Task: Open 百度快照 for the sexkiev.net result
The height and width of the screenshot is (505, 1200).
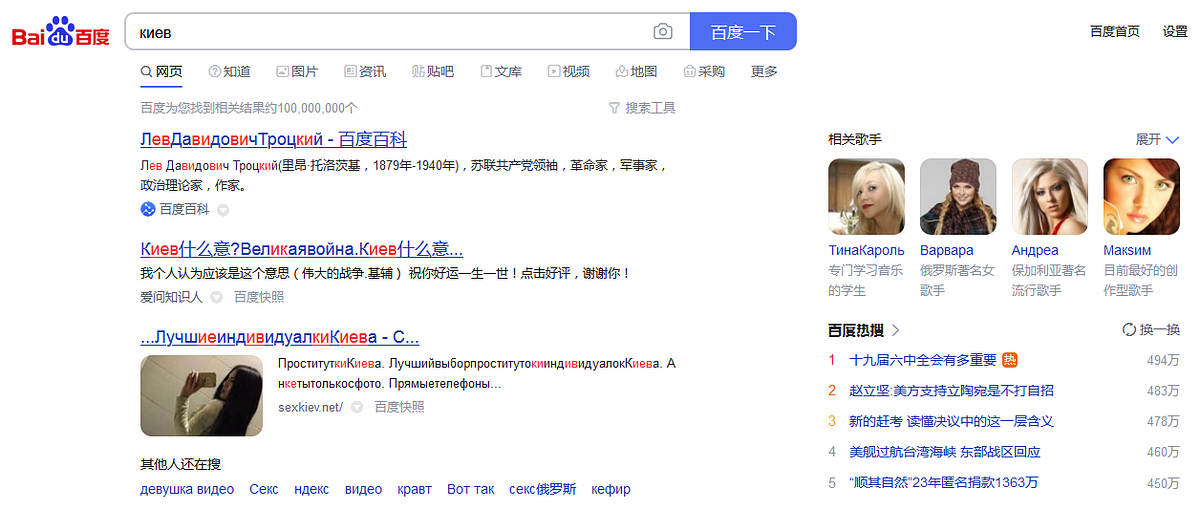Action: pyautogui.click(x=399, y=407)
